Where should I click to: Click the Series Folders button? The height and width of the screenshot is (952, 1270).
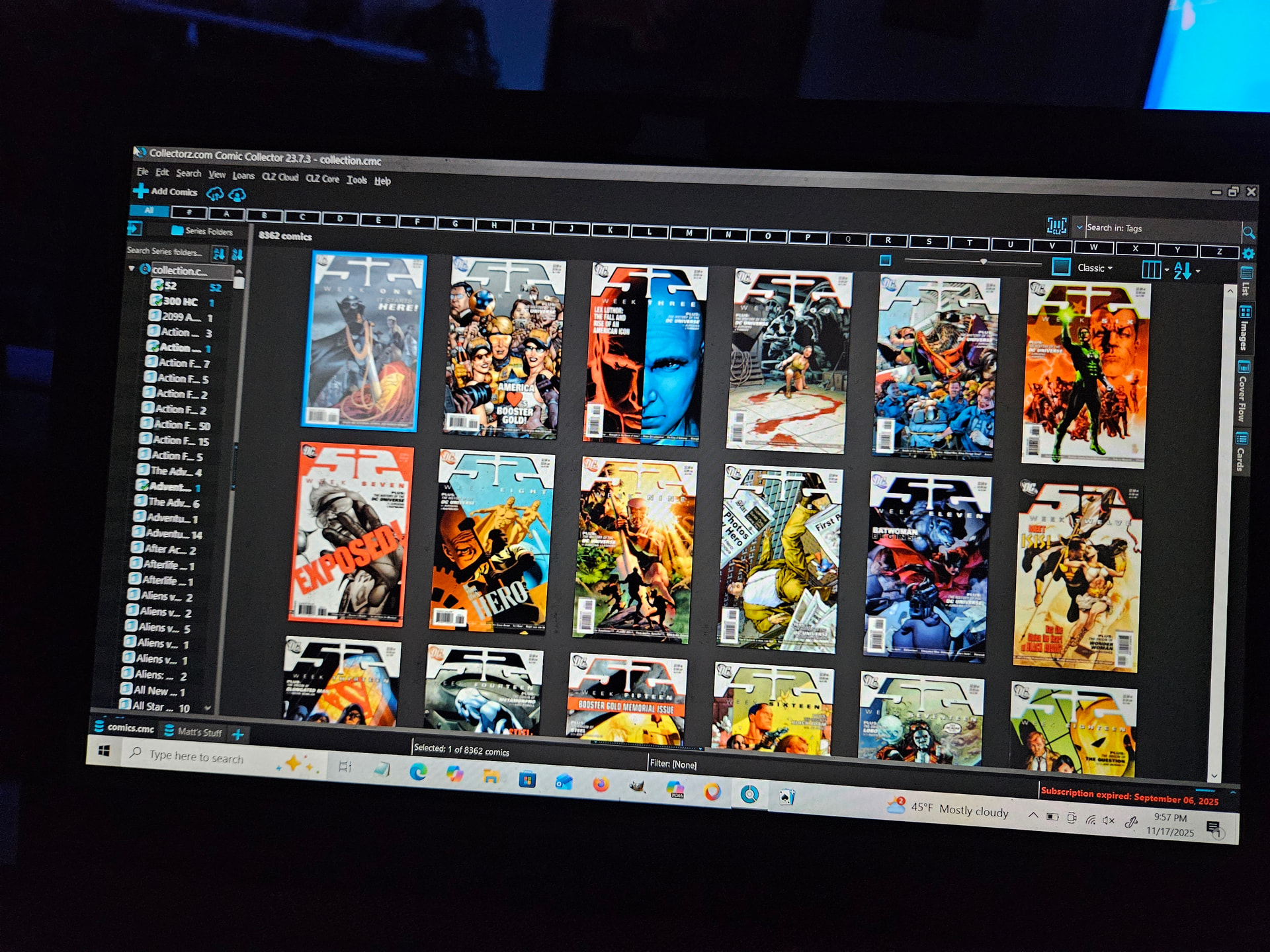(202, 231)
